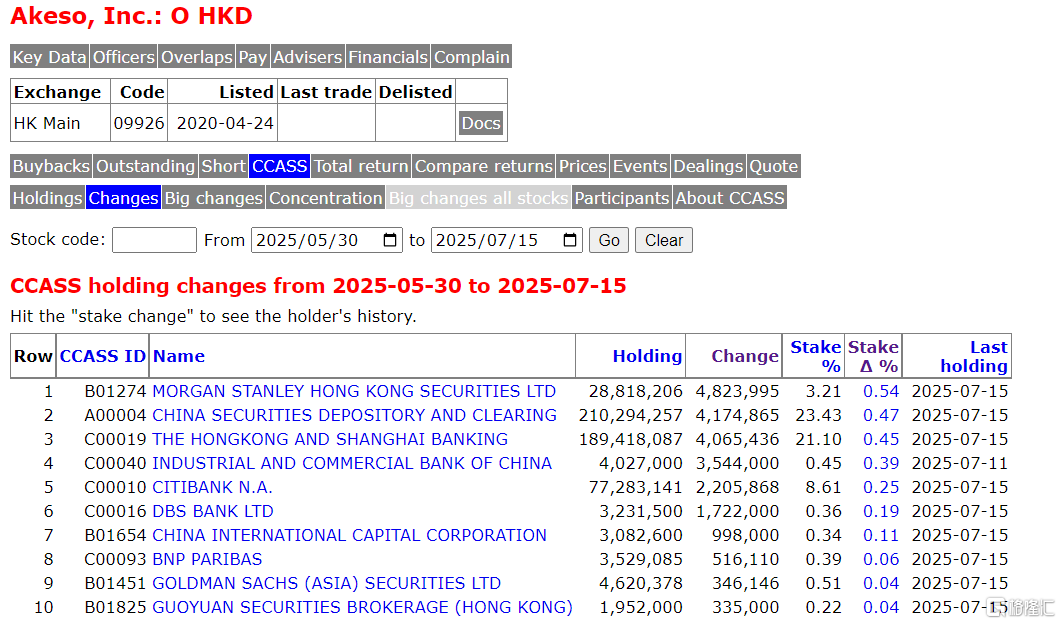Switch to the Outstanding tab
This screenshot has width=1061, height=624.
tap(145, 166)
